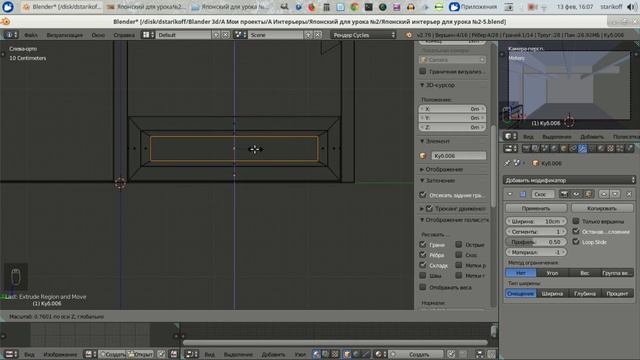Select Нет limit method
Image resolution: width=640 pixels, height=360 pixels.
click(x=521, y=273)
